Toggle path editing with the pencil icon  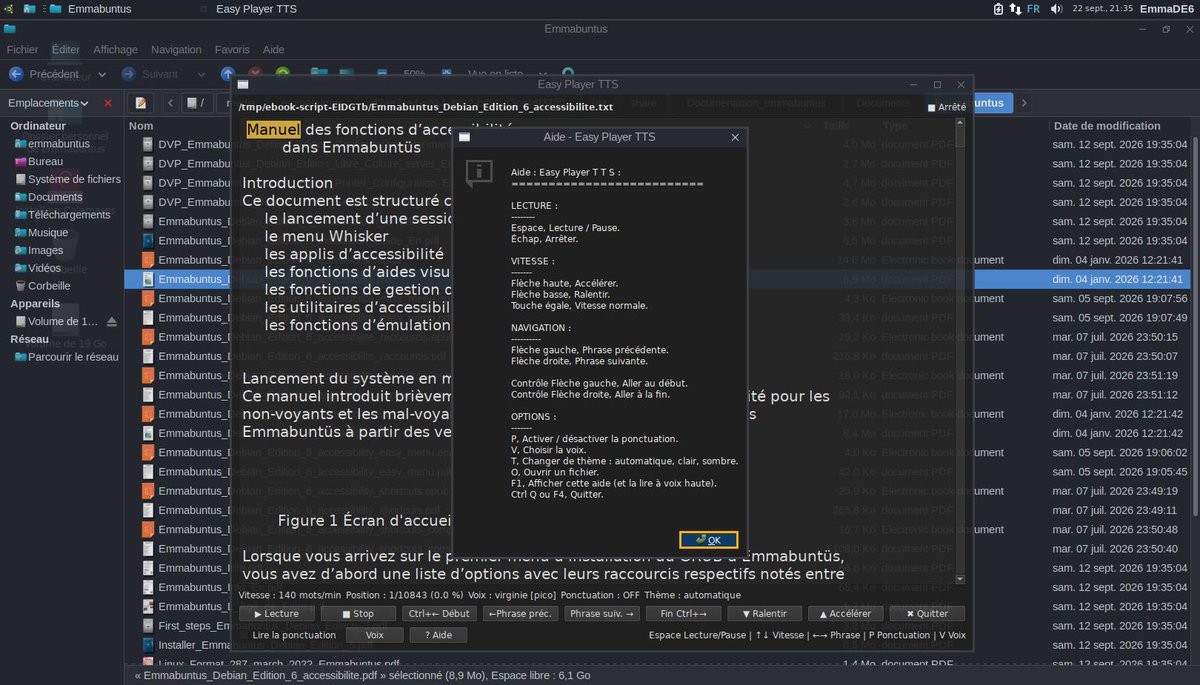click(141, 103)
